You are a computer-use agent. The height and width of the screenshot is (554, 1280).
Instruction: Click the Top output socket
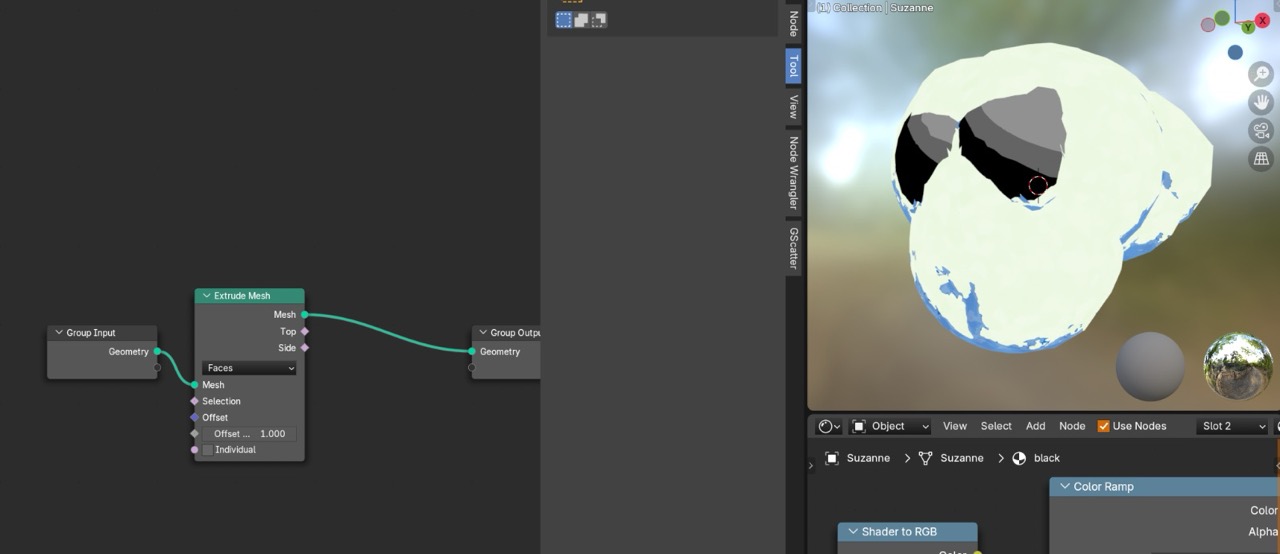pyautogui.click(x=305, y=331)
